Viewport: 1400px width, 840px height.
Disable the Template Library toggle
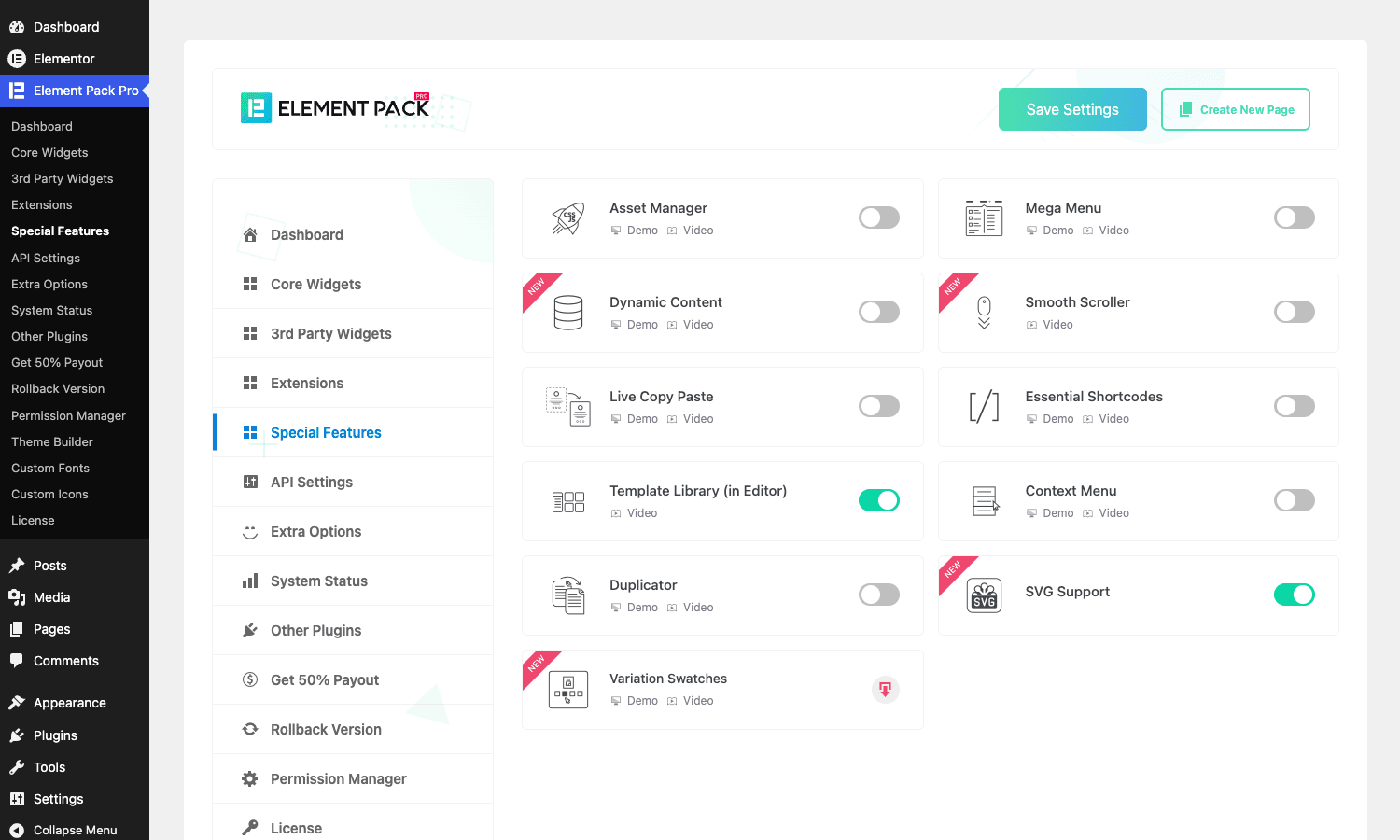[879, 500]
